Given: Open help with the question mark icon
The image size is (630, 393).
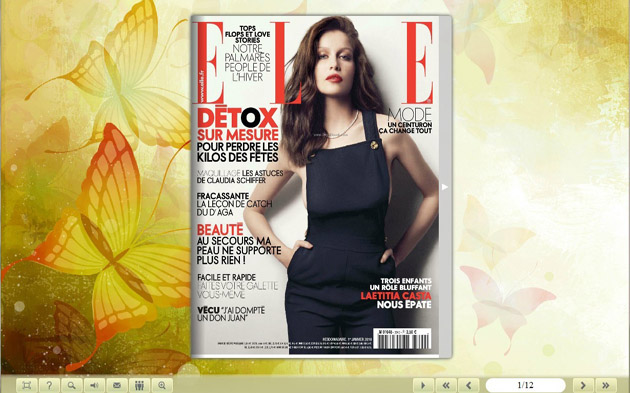Looking at the screenshot, I should [49, 385].
